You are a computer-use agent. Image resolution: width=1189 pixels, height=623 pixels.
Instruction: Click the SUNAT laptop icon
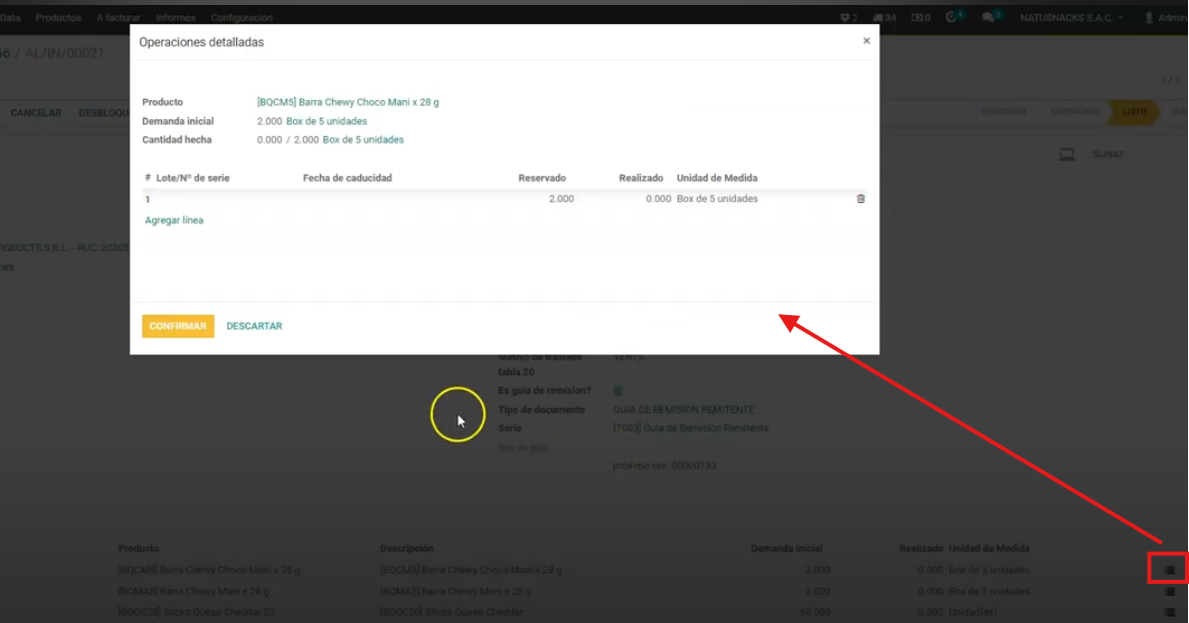(1067, 155)
